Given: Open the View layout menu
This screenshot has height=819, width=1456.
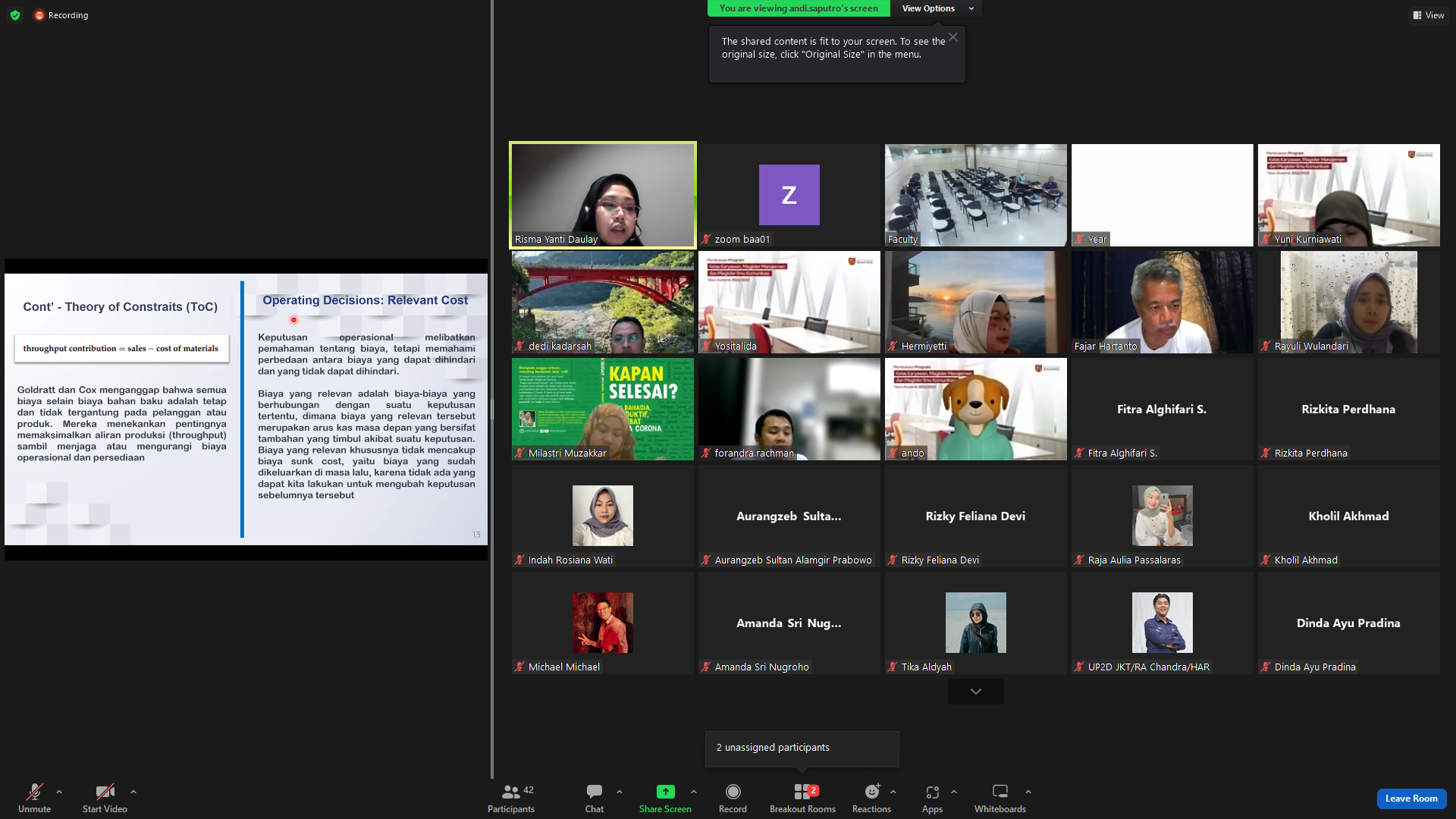Looking at the screenshot, I should 1429,15.
